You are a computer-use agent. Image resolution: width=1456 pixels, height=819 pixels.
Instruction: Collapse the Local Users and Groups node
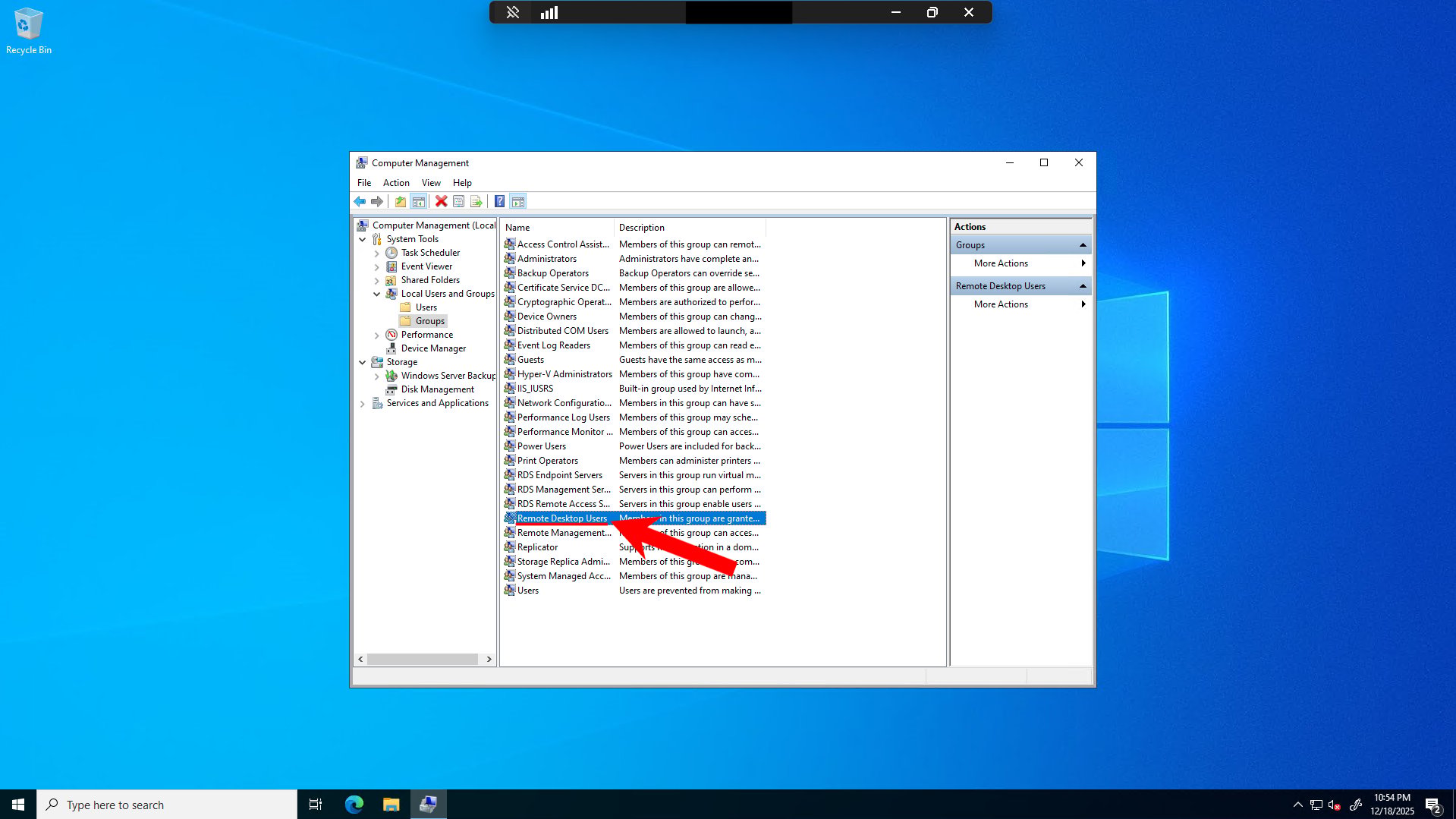(377, 294)
